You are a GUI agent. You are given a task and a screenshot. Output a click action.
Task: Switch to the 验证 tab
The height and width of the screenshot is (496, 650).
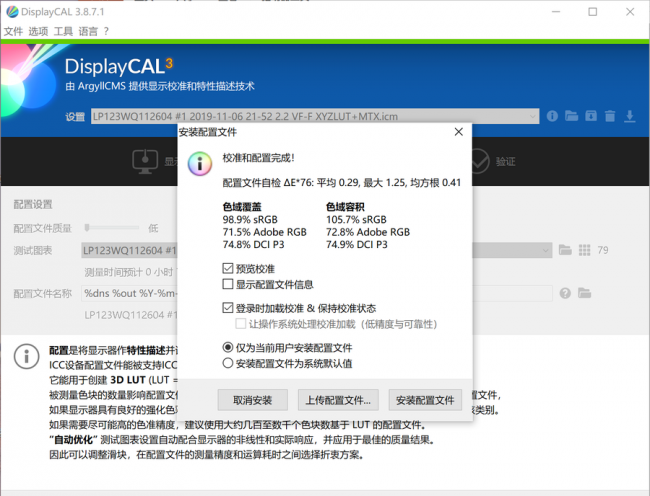pos(505,162)
